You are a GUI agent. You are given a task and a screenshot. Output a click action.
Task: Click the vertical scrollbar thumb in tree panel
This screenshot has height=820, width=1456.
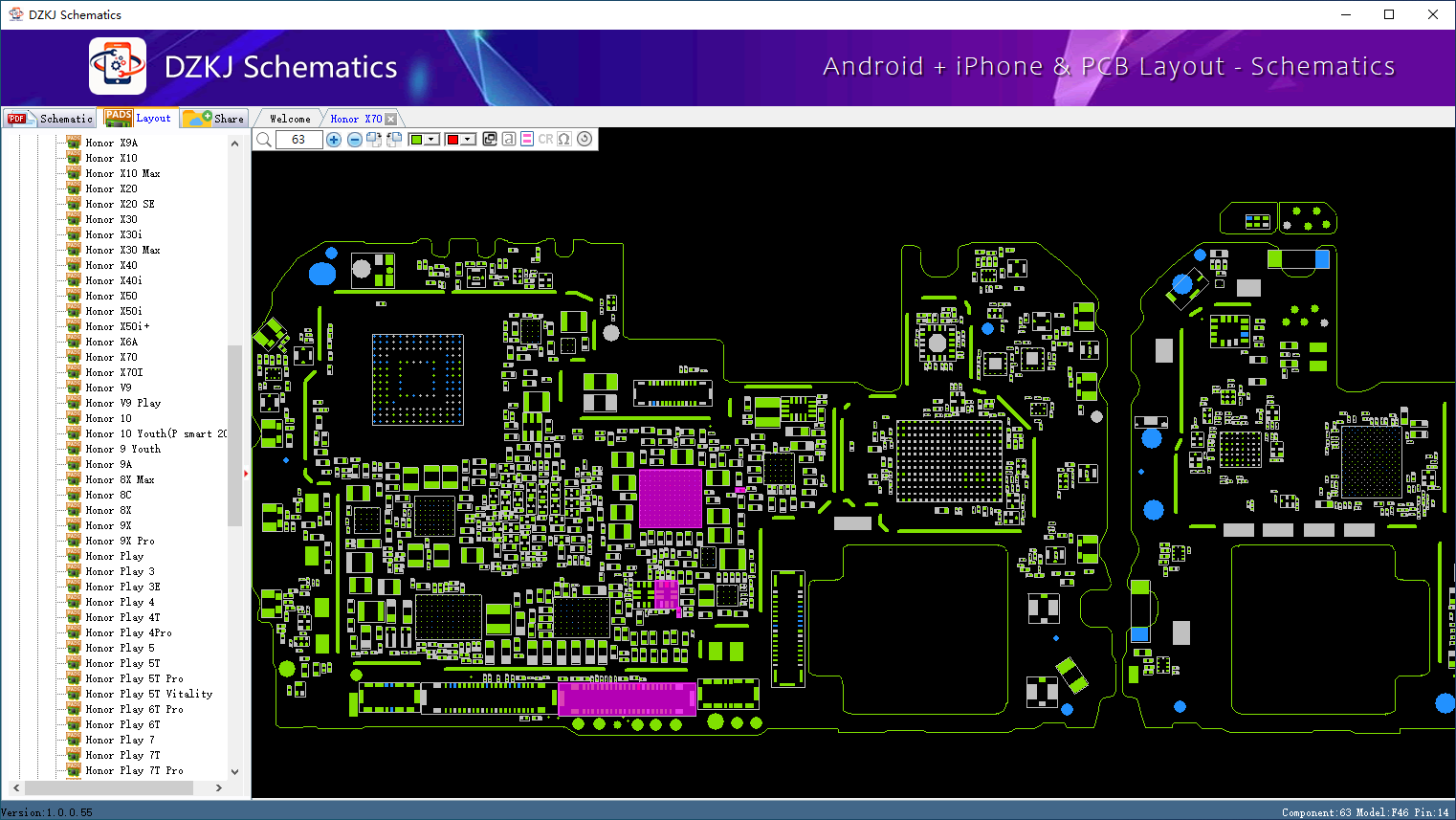[235, 435]
